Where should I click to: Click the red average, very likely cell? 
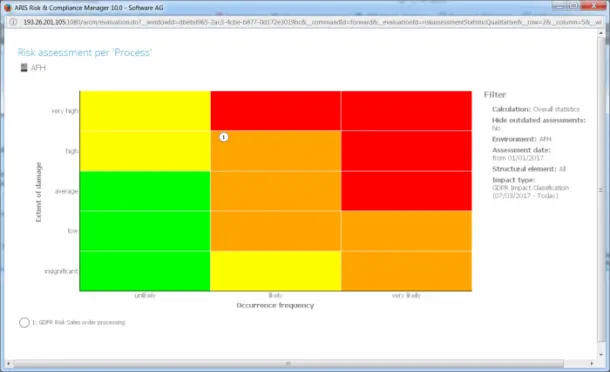pyautogui.click(x=407, y=191)
